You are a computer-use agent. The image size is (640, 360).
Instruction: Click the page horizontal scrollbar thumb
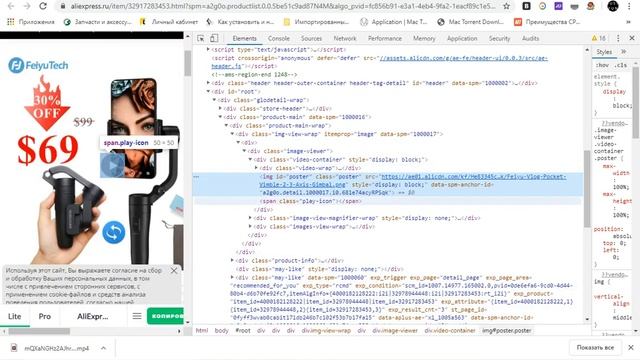[39, 331]
